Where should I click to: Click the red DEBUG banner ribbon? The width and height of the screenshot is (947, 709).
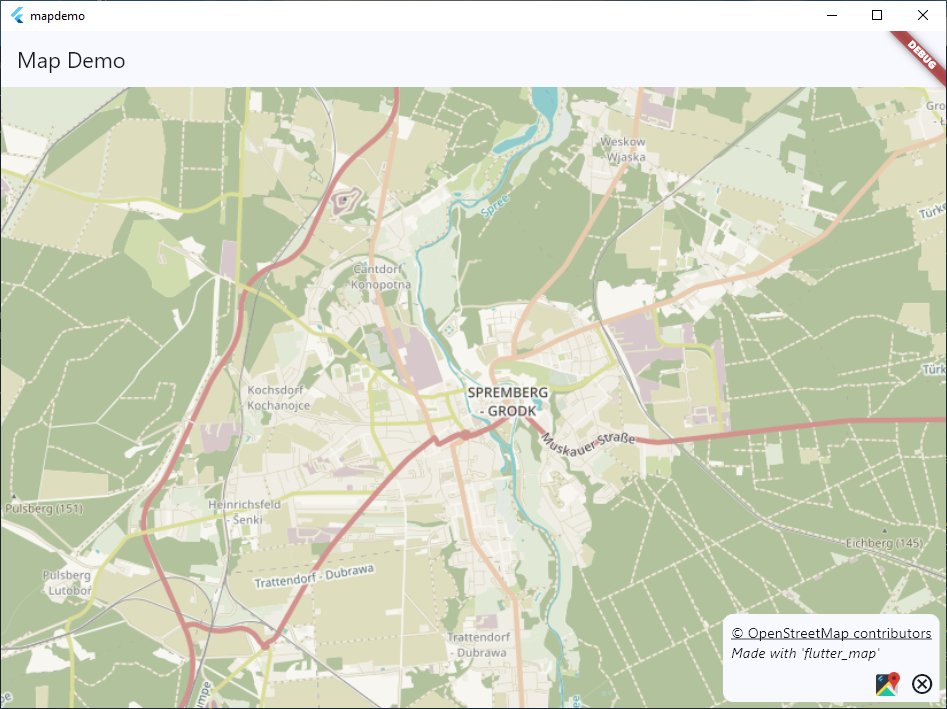click(x=921, y=55)
